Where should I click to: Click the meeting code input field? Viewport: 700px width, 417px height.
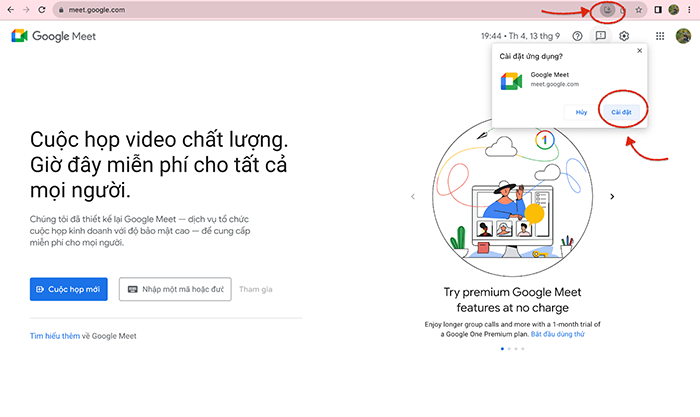coord(175,289)
